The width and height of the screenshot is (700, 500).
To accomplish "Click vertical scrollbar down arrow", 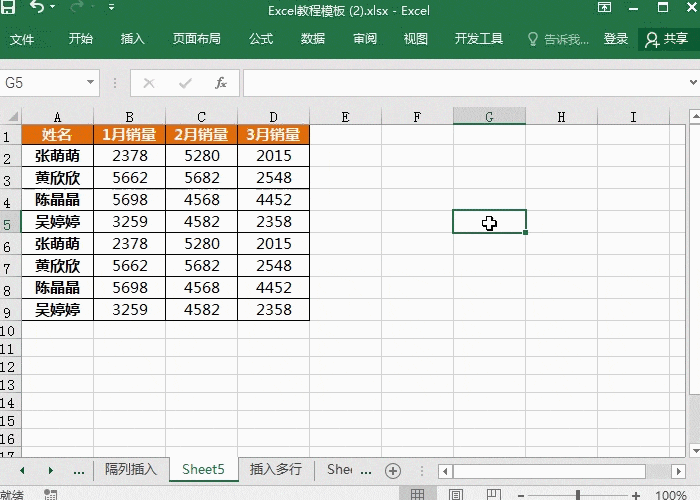I will coord(695,450).
